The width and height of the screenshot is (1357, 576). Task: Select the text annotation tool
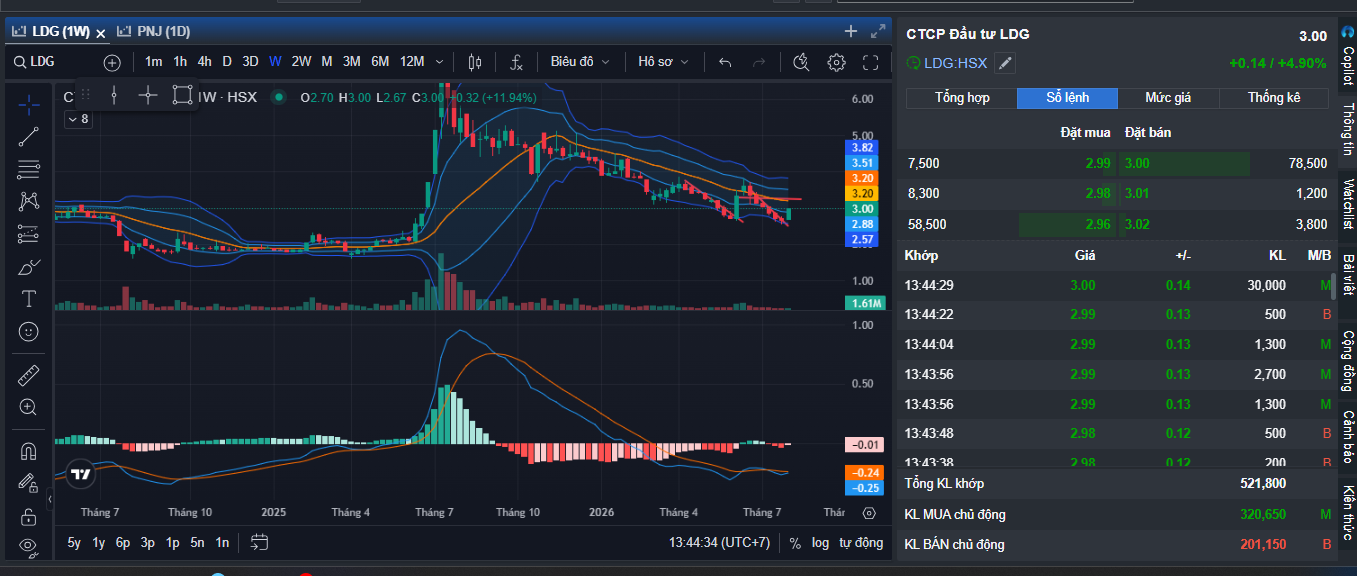pos(29,298)
